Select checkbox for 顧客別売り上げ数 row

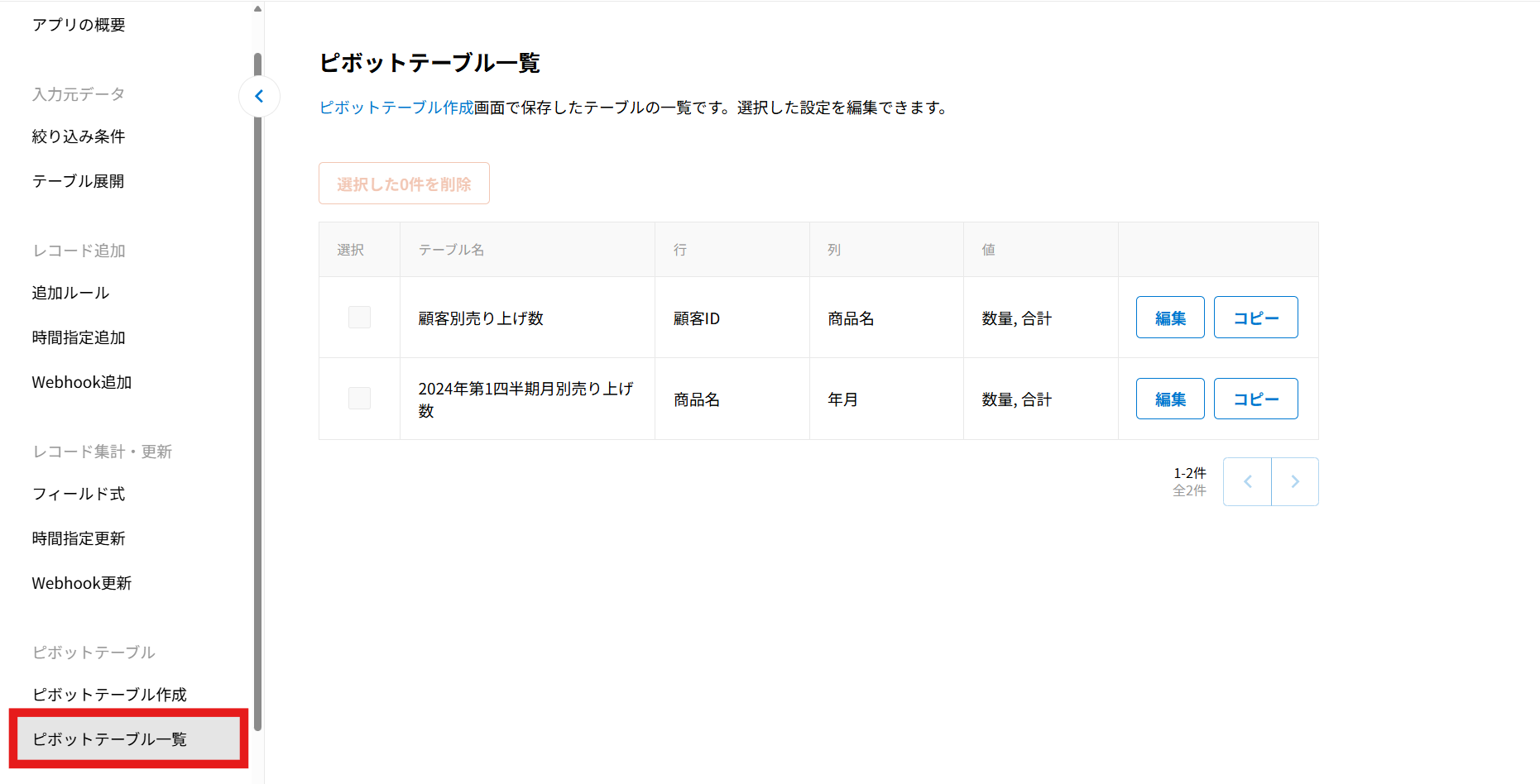(359, 318)
